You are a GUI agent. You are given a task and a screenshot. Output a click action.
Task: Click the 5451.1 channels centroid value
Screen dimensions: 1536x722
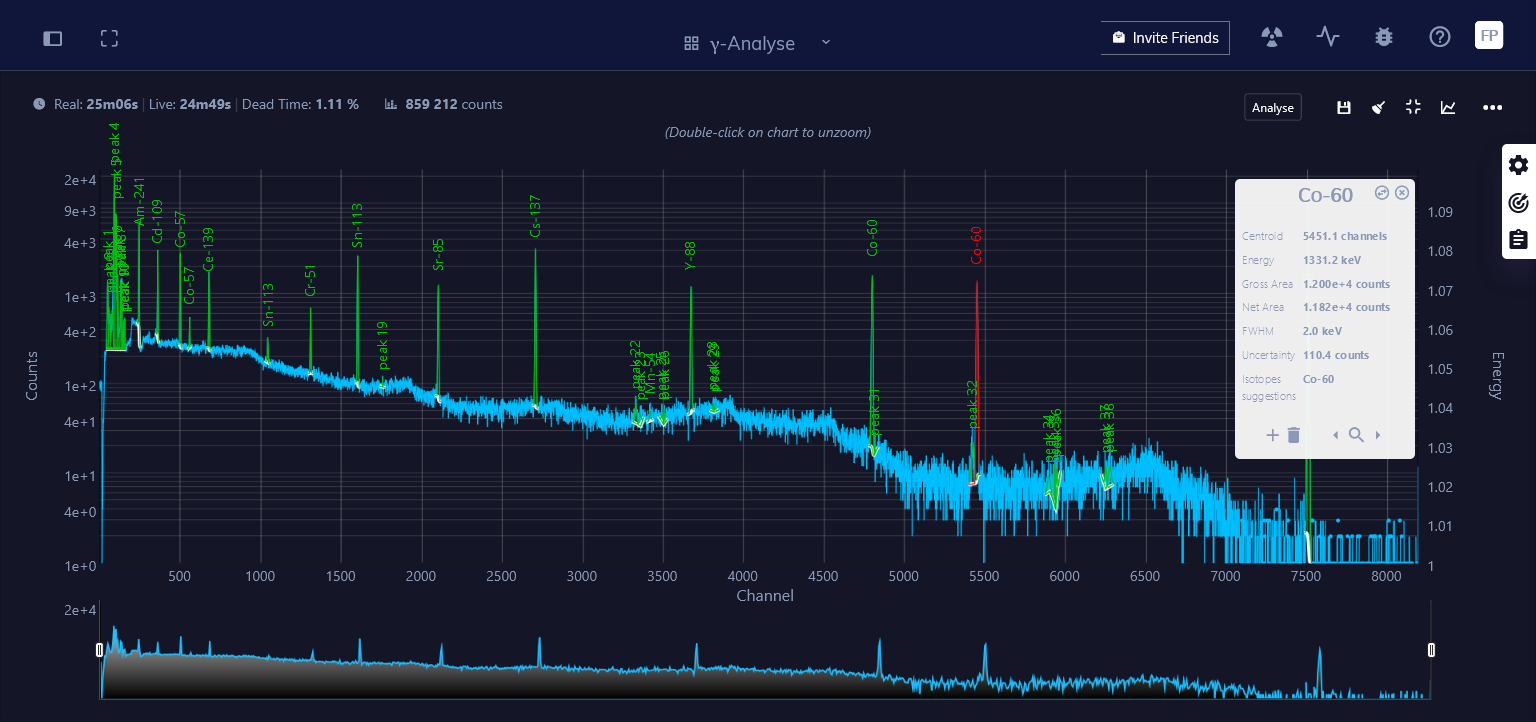pyautogui.click(x=1345, y=236)
